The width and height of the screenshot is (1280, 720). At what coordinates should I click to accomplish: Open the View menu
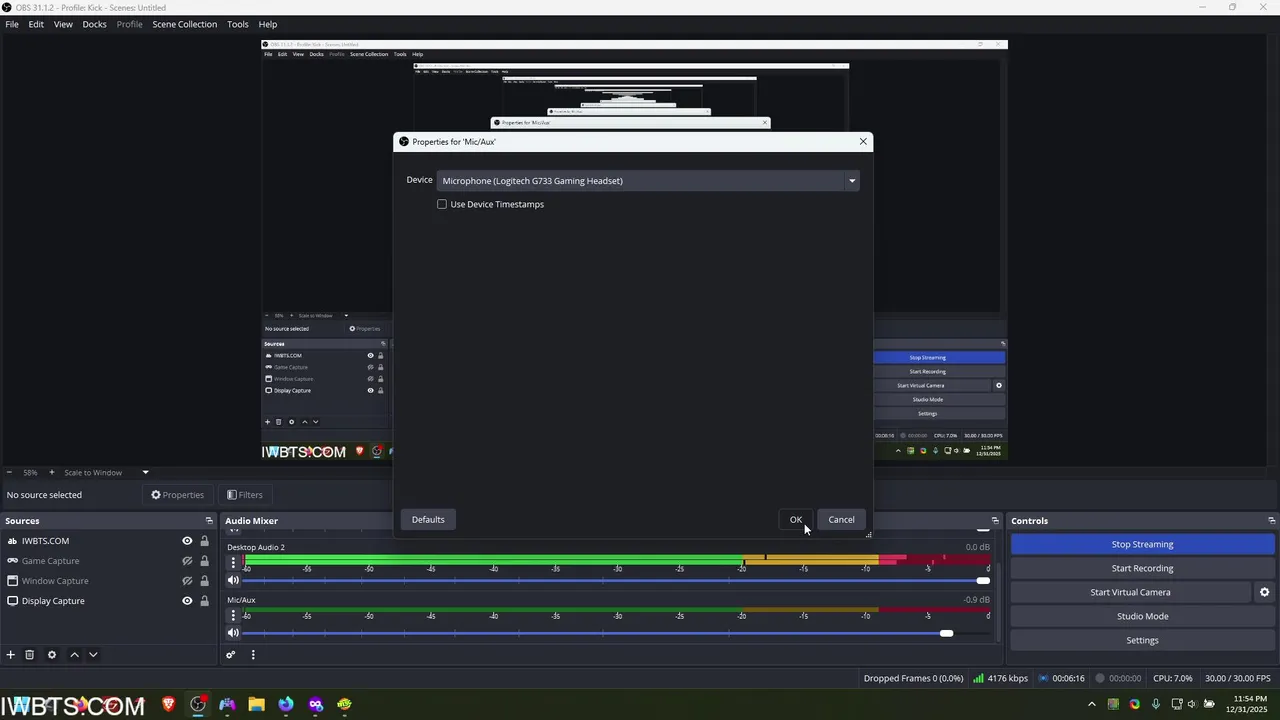pos(63,24)
